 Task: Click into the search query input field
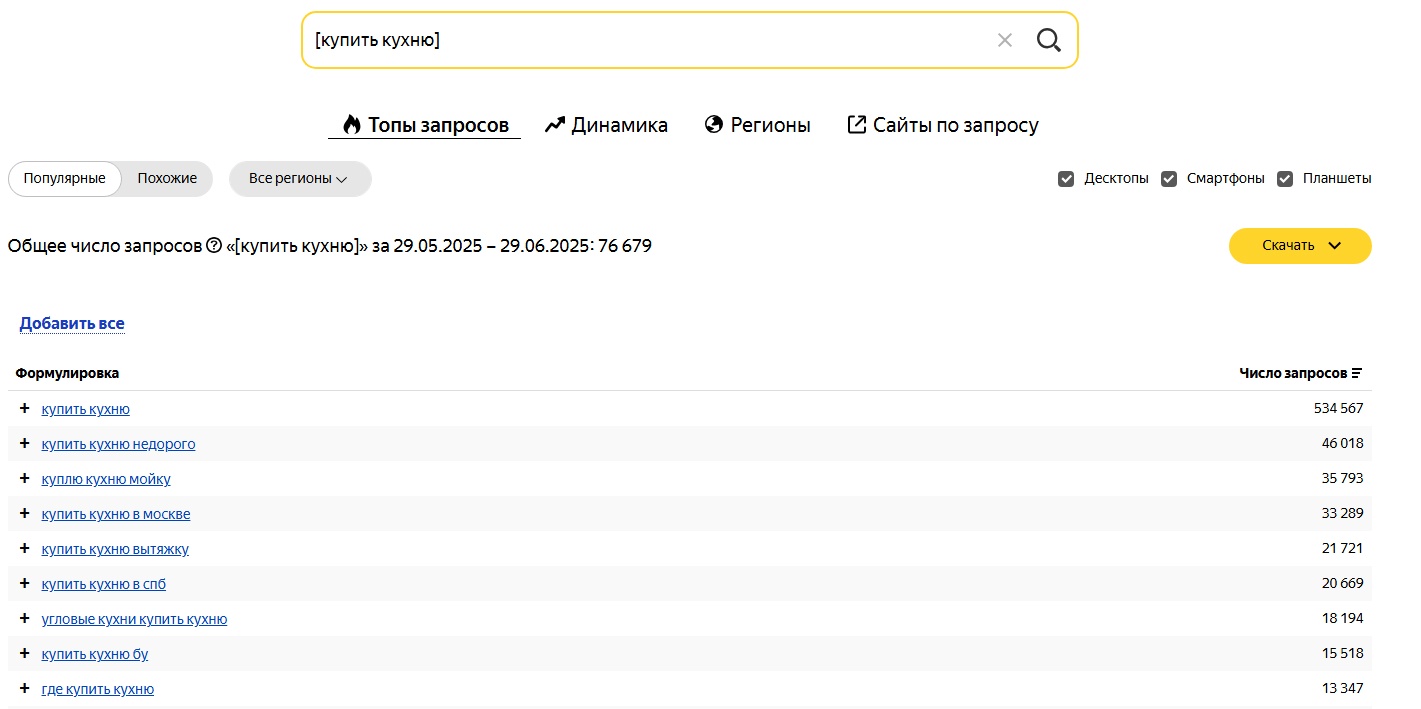[640, 40]
